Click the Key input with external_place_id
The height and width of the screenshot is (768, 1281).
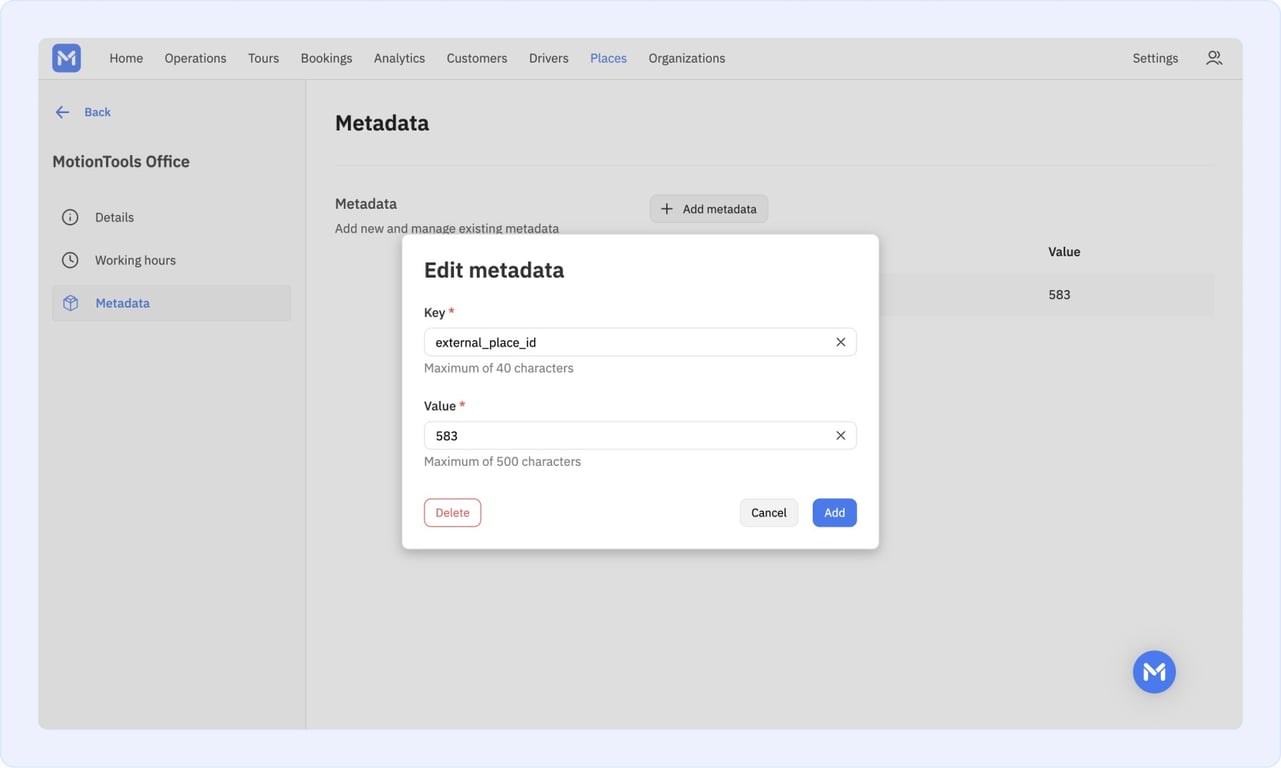click(x=640, y=342)
